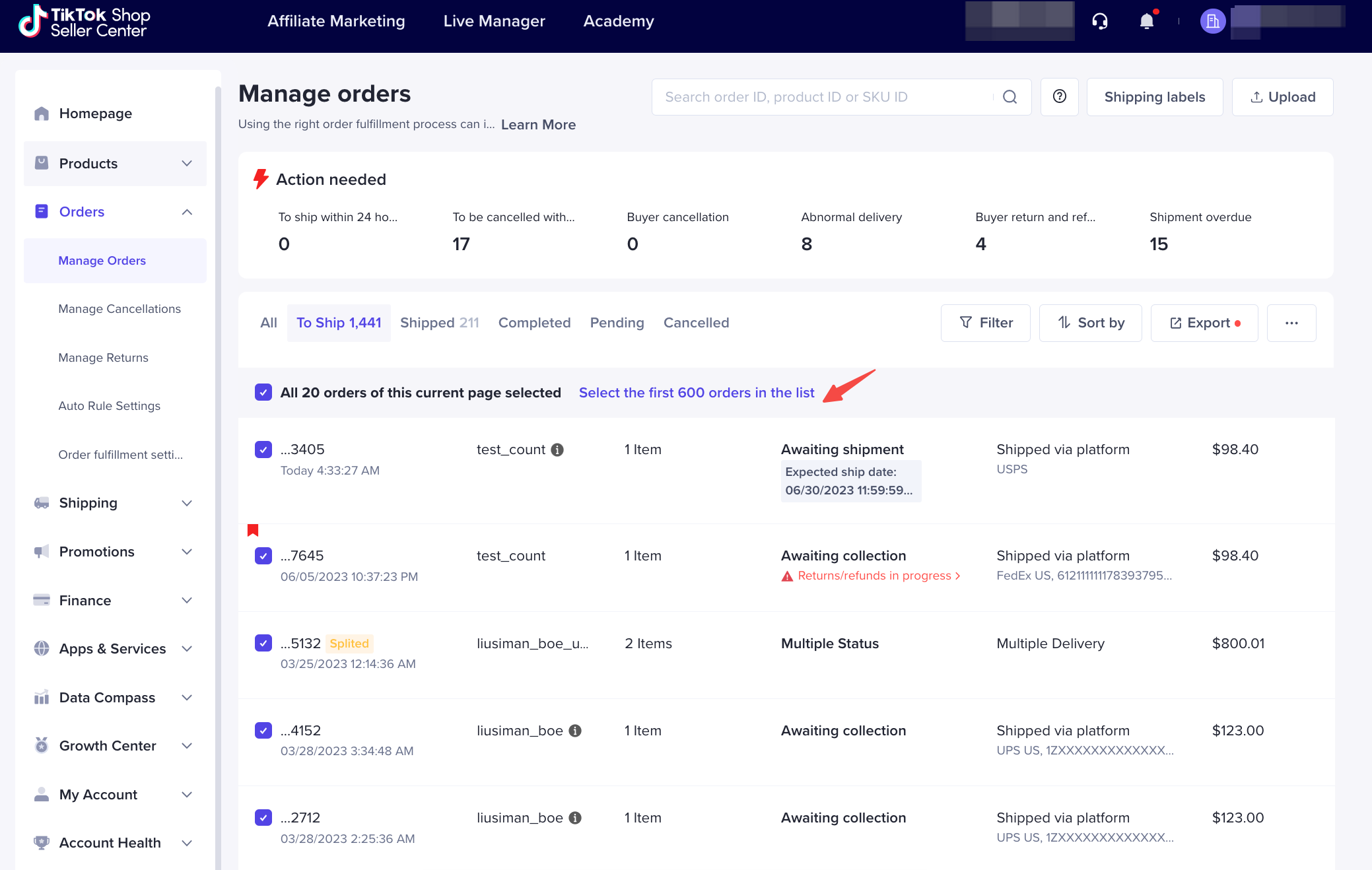The height and width of the screenshot is (870, 1372).
Task: Click into the order search field
Action: [841, 97]
